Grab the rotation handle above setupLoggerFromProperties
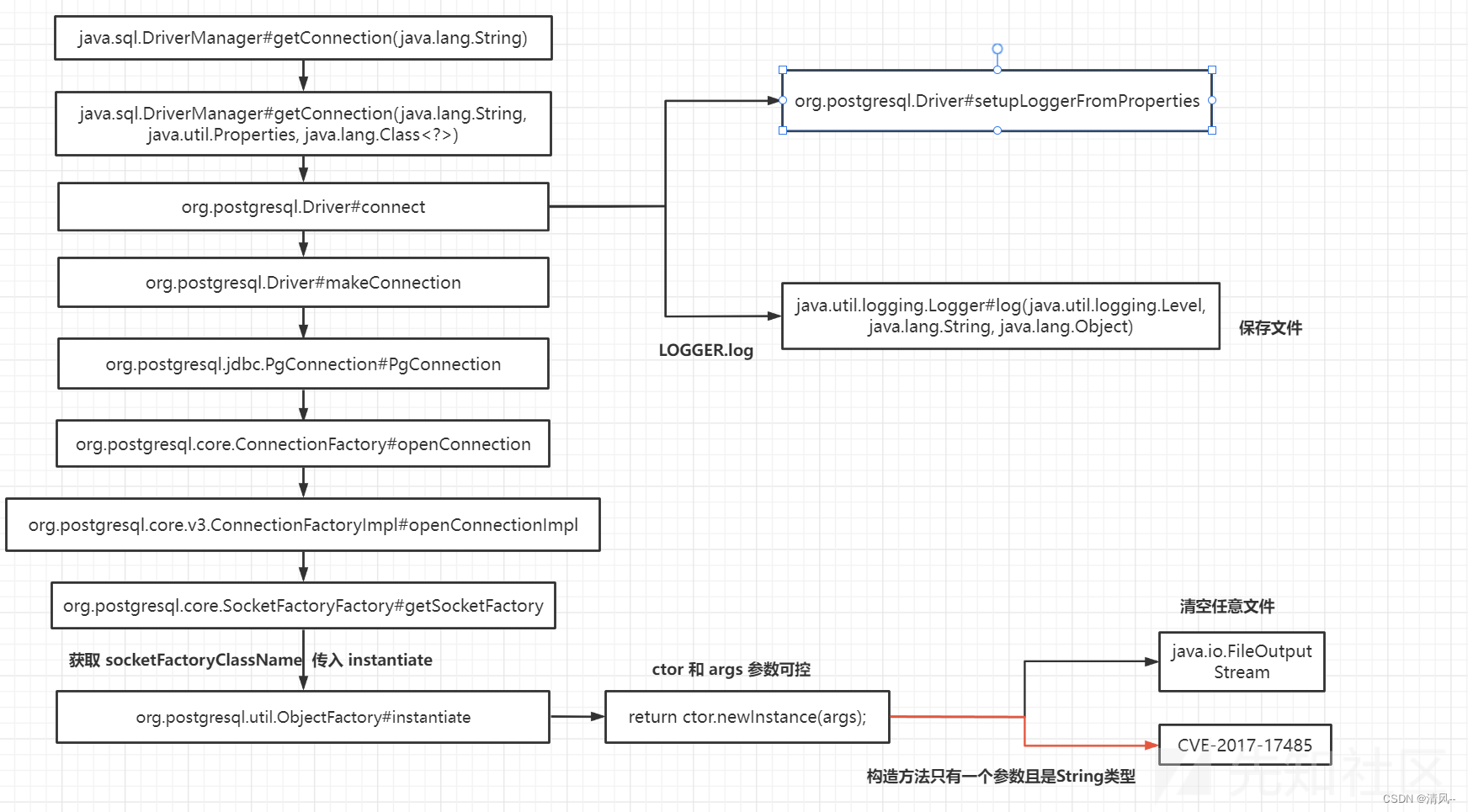This screenshot has width=1468, height=812. coord(997,49)
